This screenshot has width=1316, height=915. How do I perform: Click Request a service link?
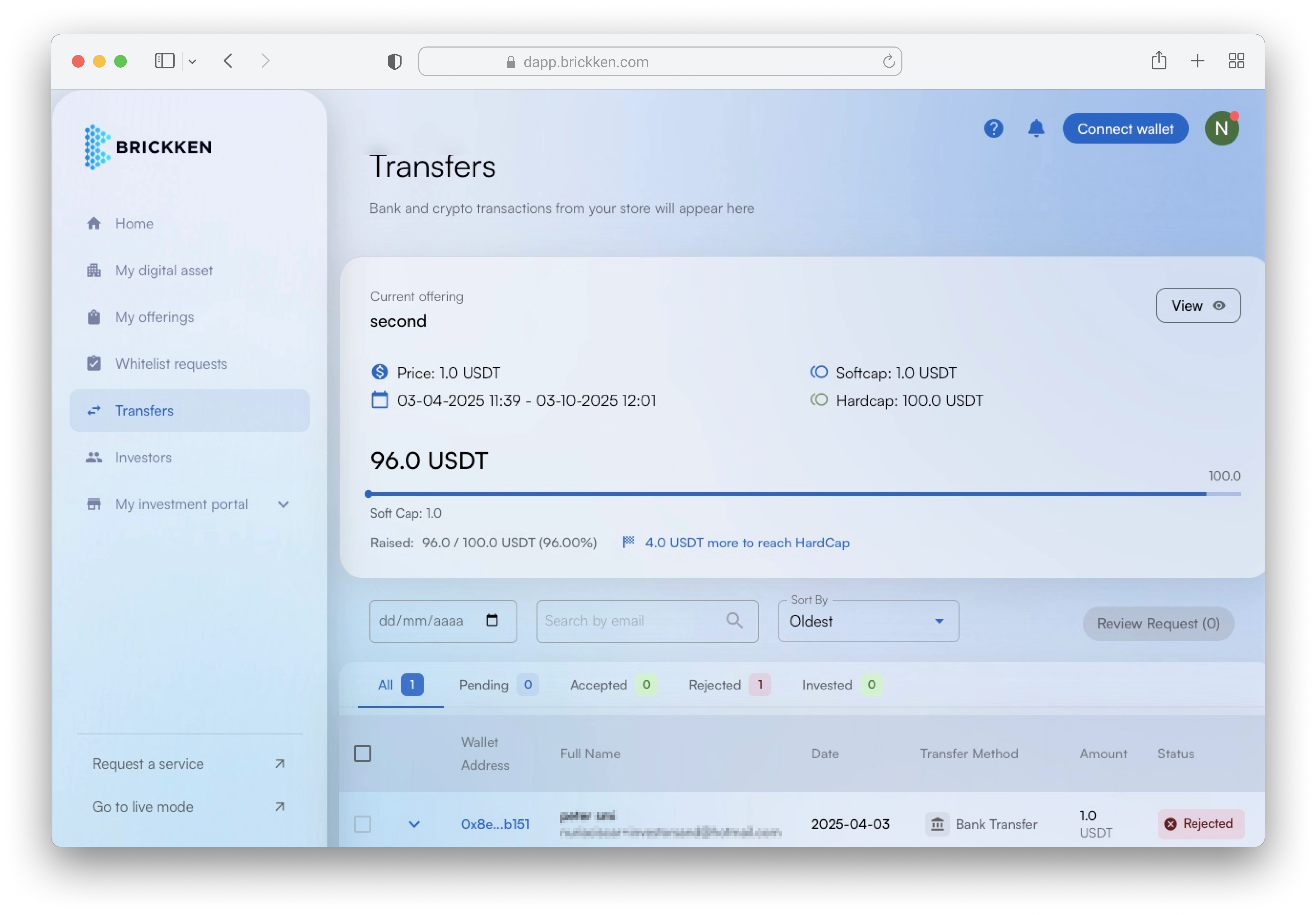pyautogui.click(x=189, y=764)
